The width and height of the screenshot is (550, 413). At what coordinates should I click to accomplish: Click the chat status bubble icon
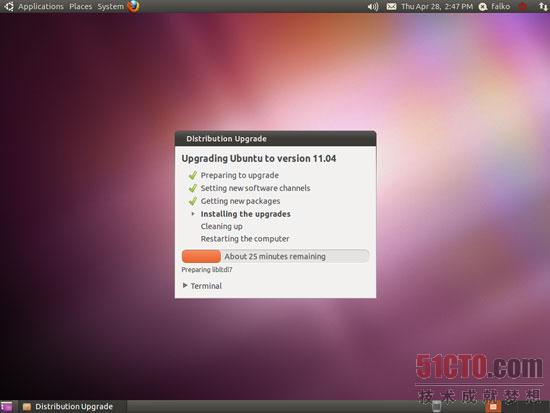tap(483, 7)
